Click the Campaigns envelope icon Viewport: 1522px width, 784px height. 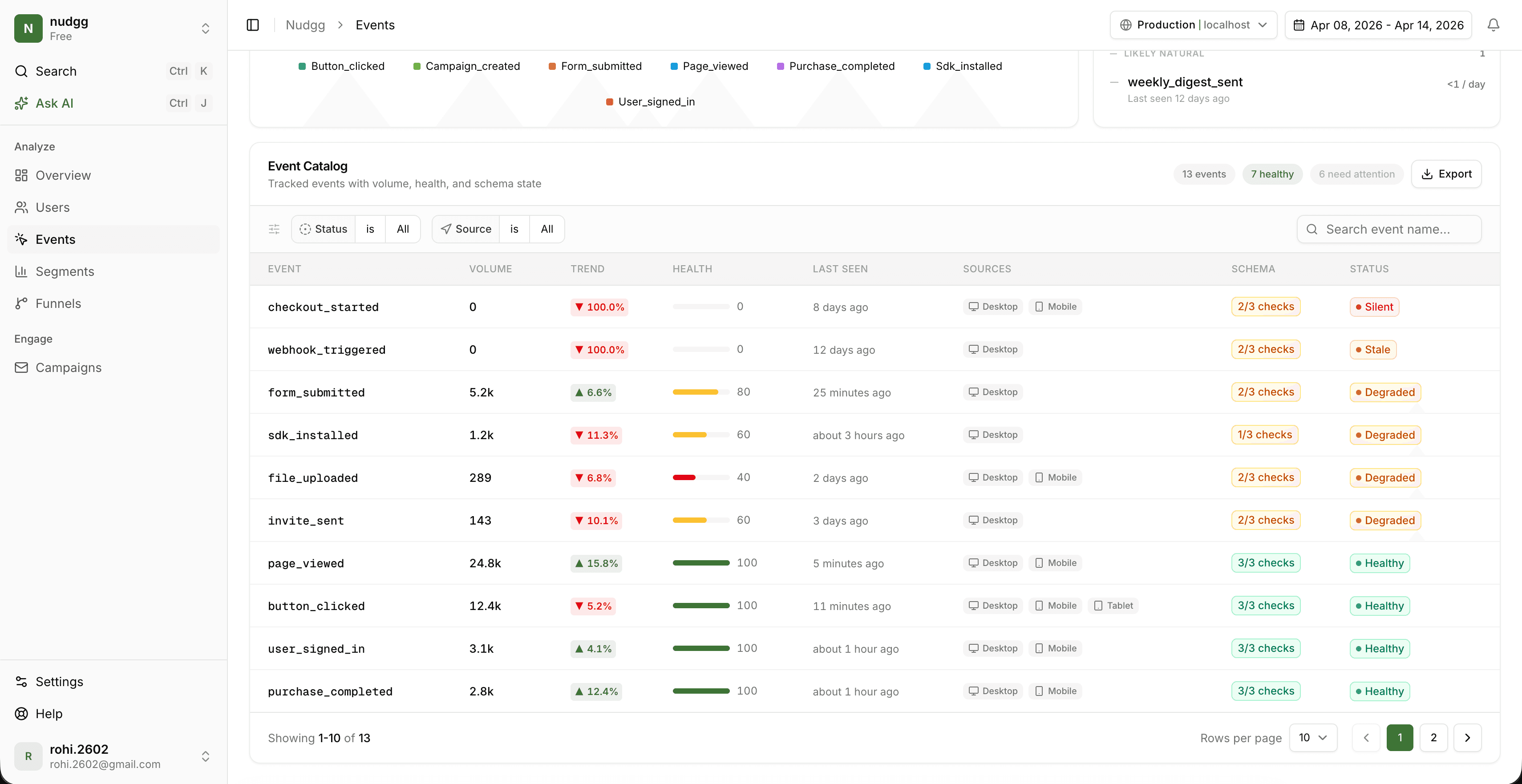click(x=21, y=368)
